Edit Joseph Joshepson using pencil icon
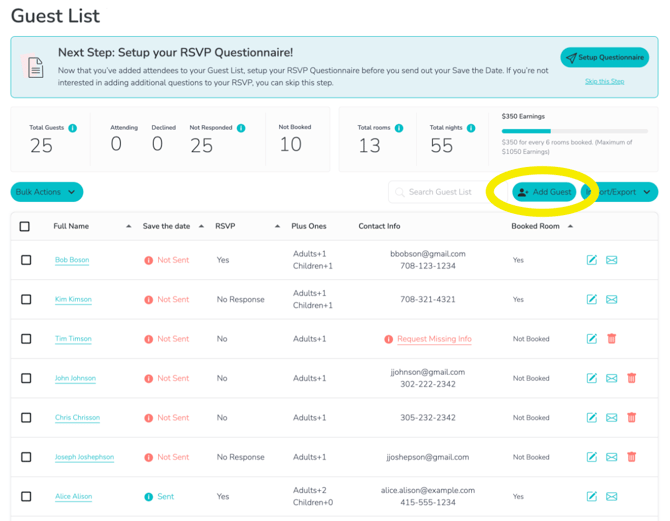 point(592,457)
